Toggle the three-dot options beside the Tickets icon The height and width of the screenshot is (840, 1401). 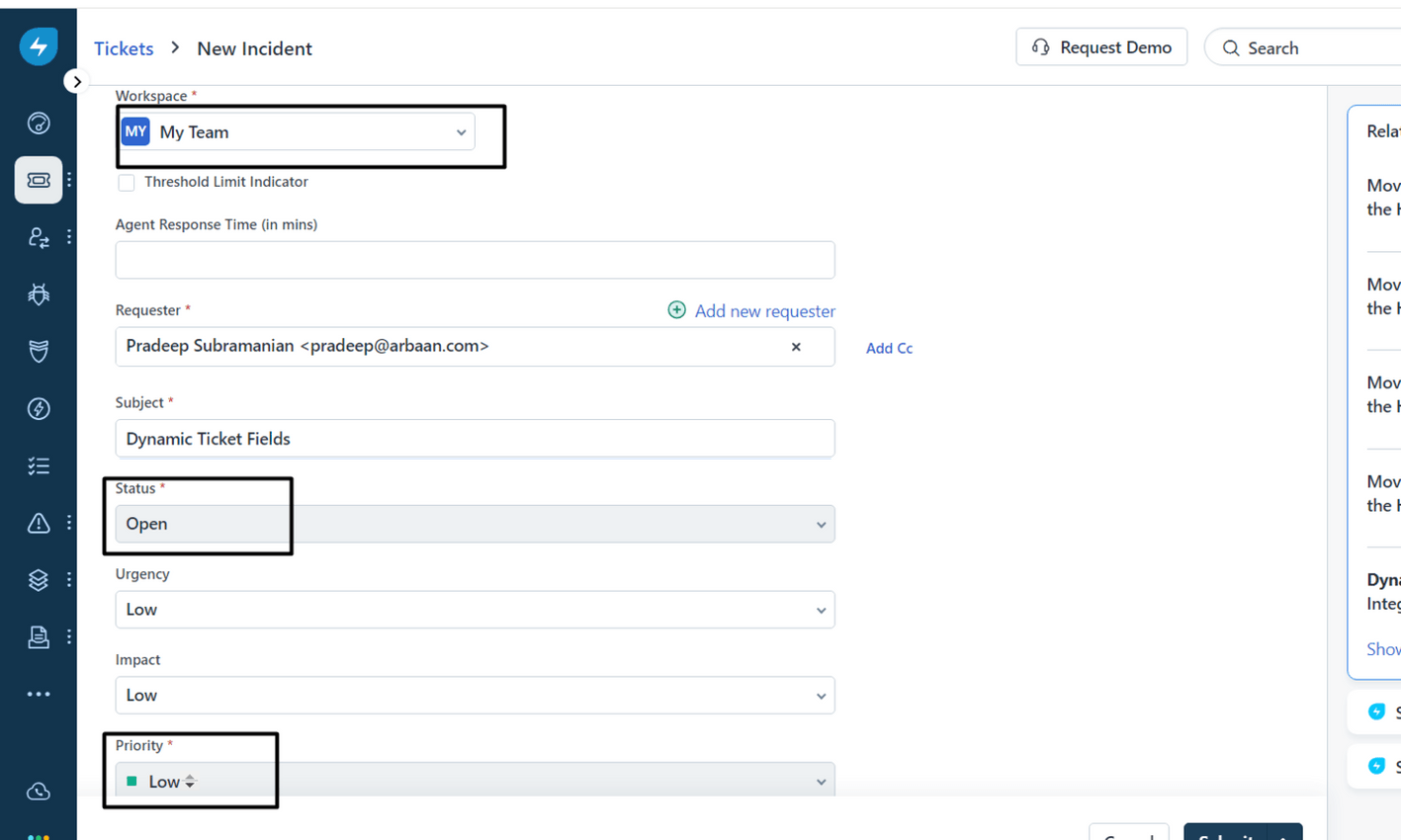point(68,180)
